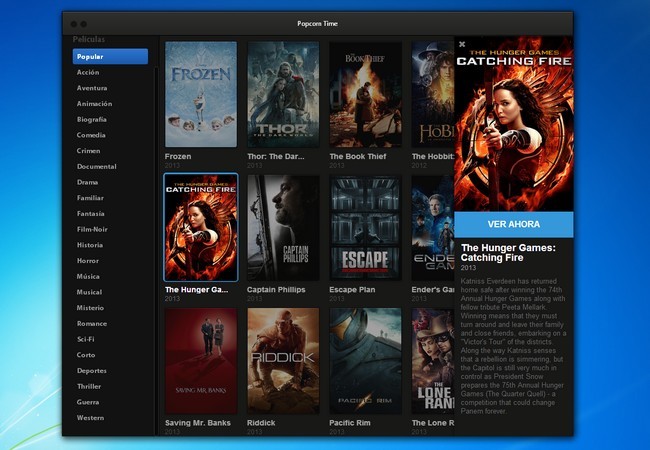Click 'The Book Thief' title text
Image resolution: width=650 pixels, height=450 pixels.
(x=358, y=156)
